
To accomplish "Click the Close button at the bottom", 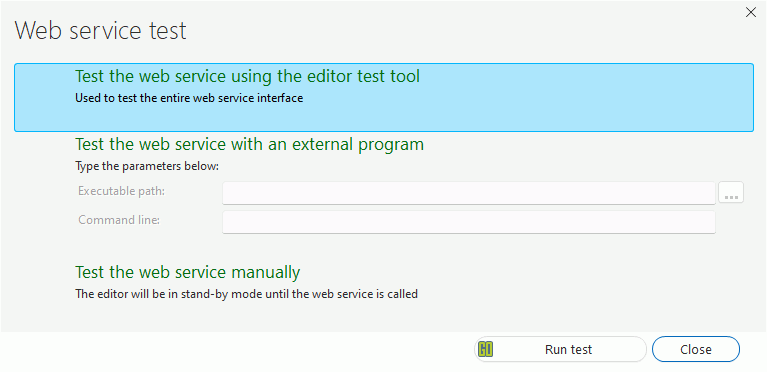I will tap(696, 349).
